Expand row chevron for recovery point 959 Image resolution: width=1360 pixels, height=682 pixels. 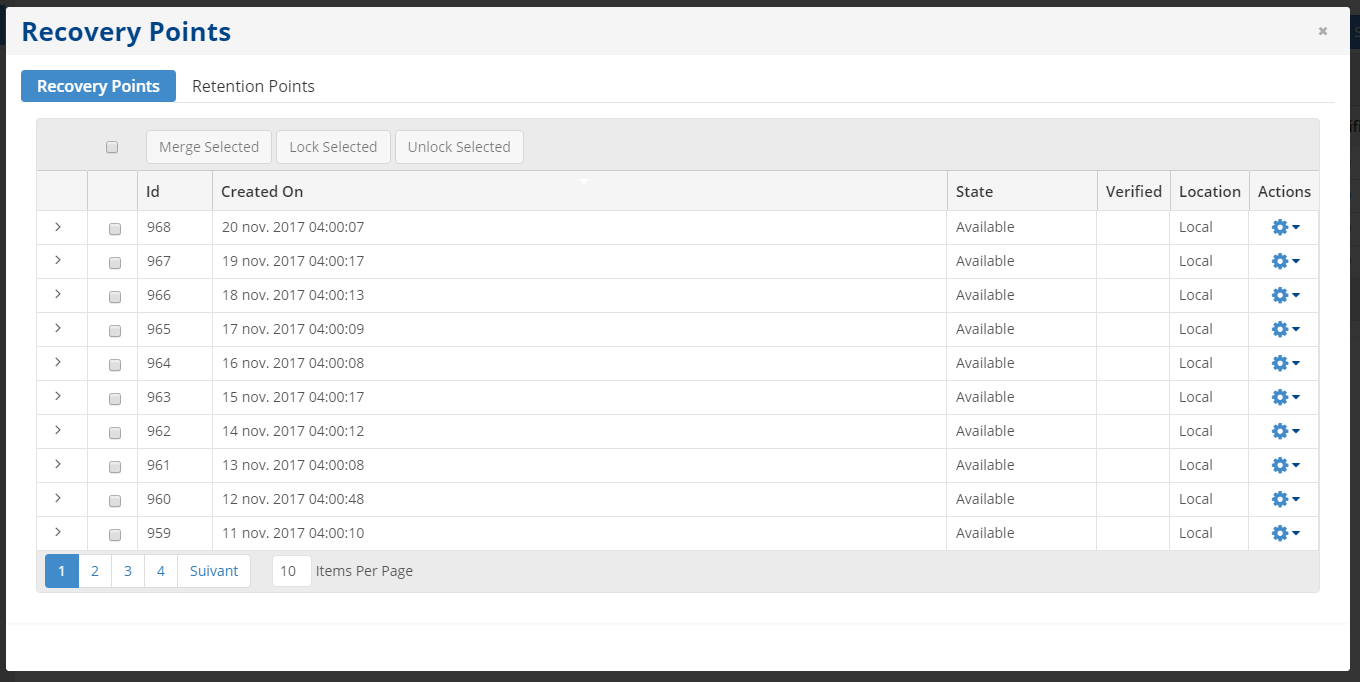(x=58, y=533)
